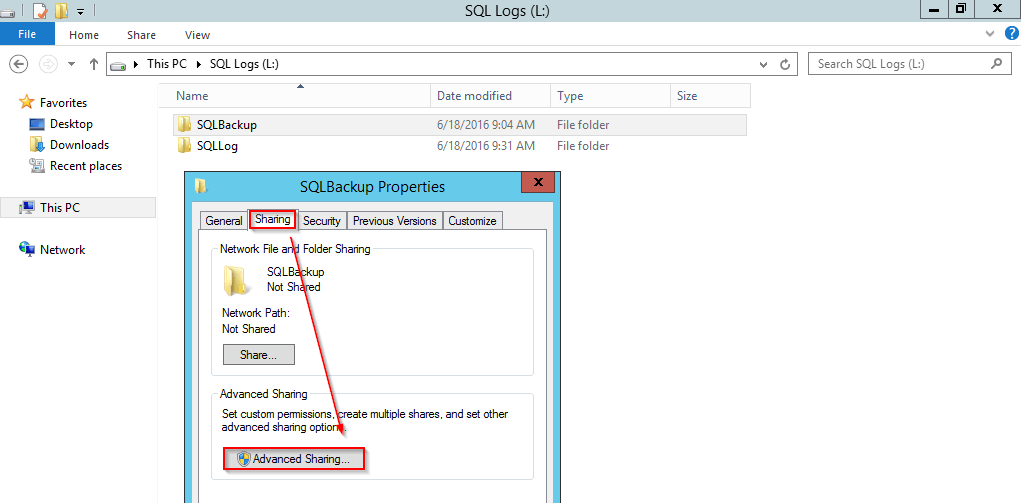1021x503 pixels.
Task: Sort by the Date modified column
Action: coord(490,96)
